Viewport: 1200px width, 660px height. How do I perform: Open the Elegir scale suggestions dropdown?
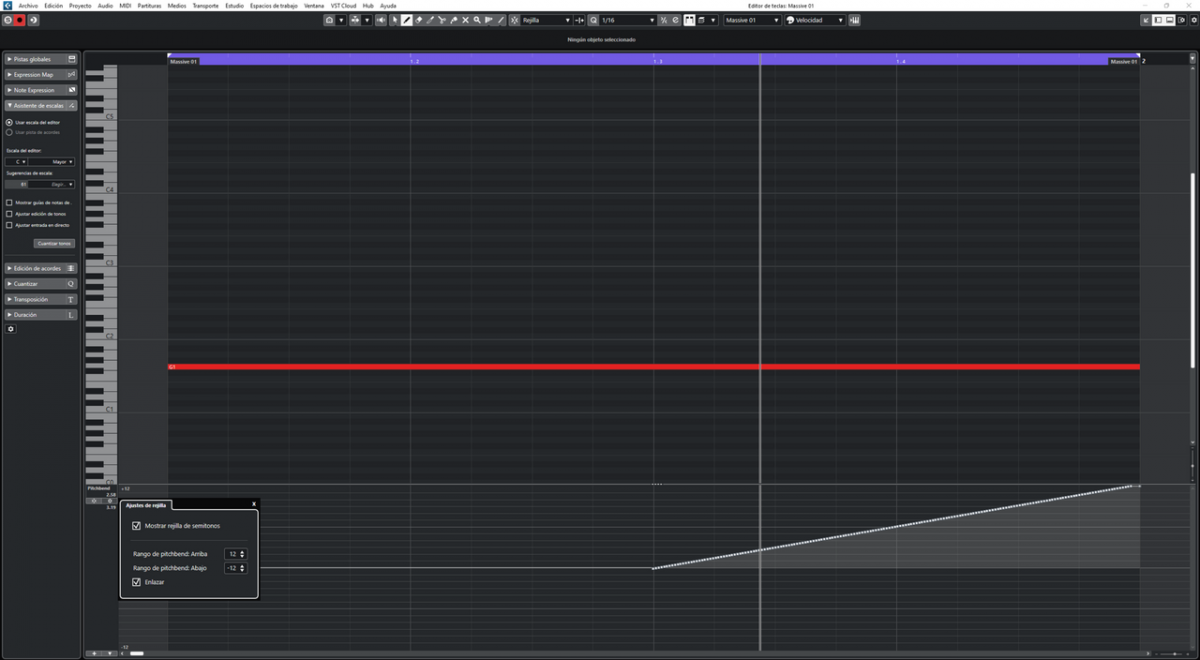[52, 184]
